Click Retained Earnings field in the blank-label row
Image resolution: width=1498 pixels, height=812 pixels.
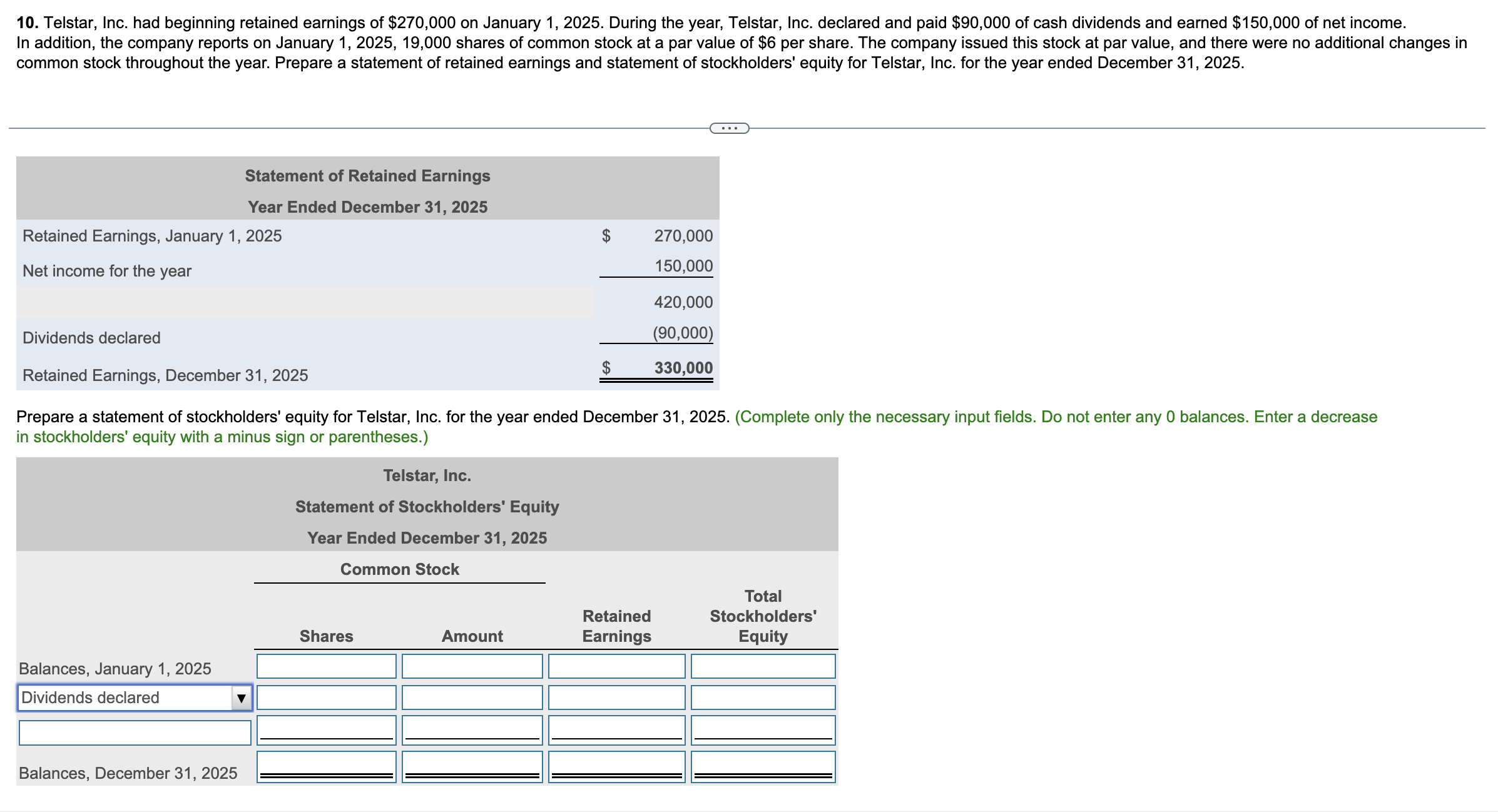(616, 730)
